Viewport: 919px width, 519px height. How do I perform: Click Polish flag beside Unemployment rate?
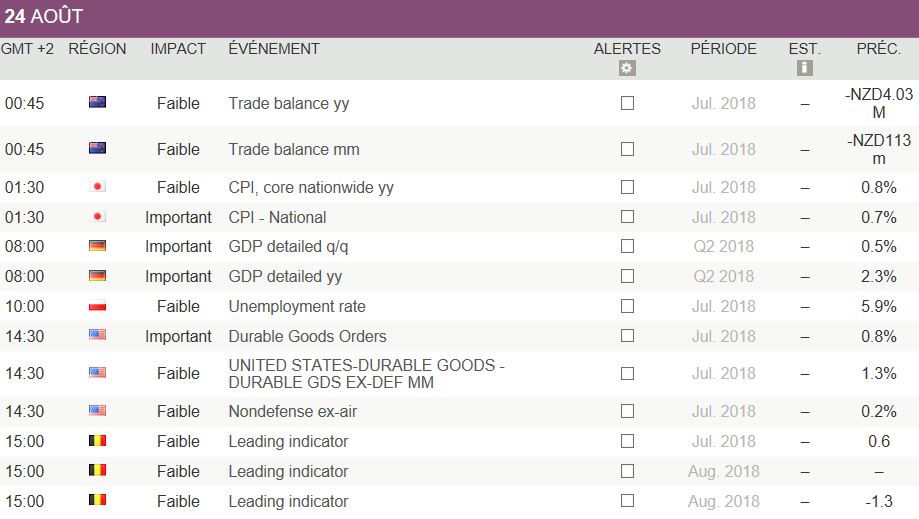[x=98, y=306]
